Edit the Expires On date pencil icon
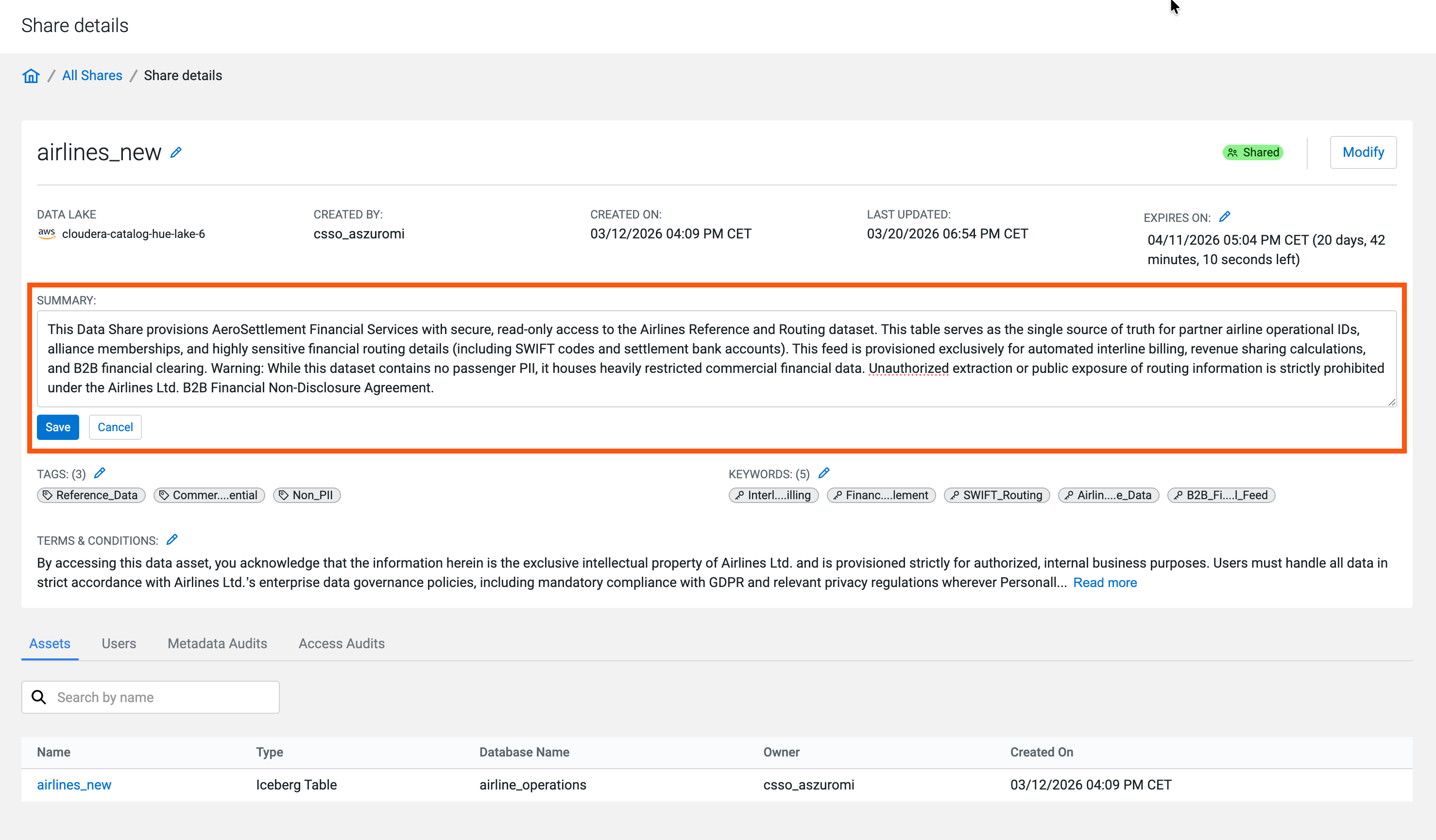Image resolution: width=1436 pixels, height=840 pixels. pos(1225,217)
